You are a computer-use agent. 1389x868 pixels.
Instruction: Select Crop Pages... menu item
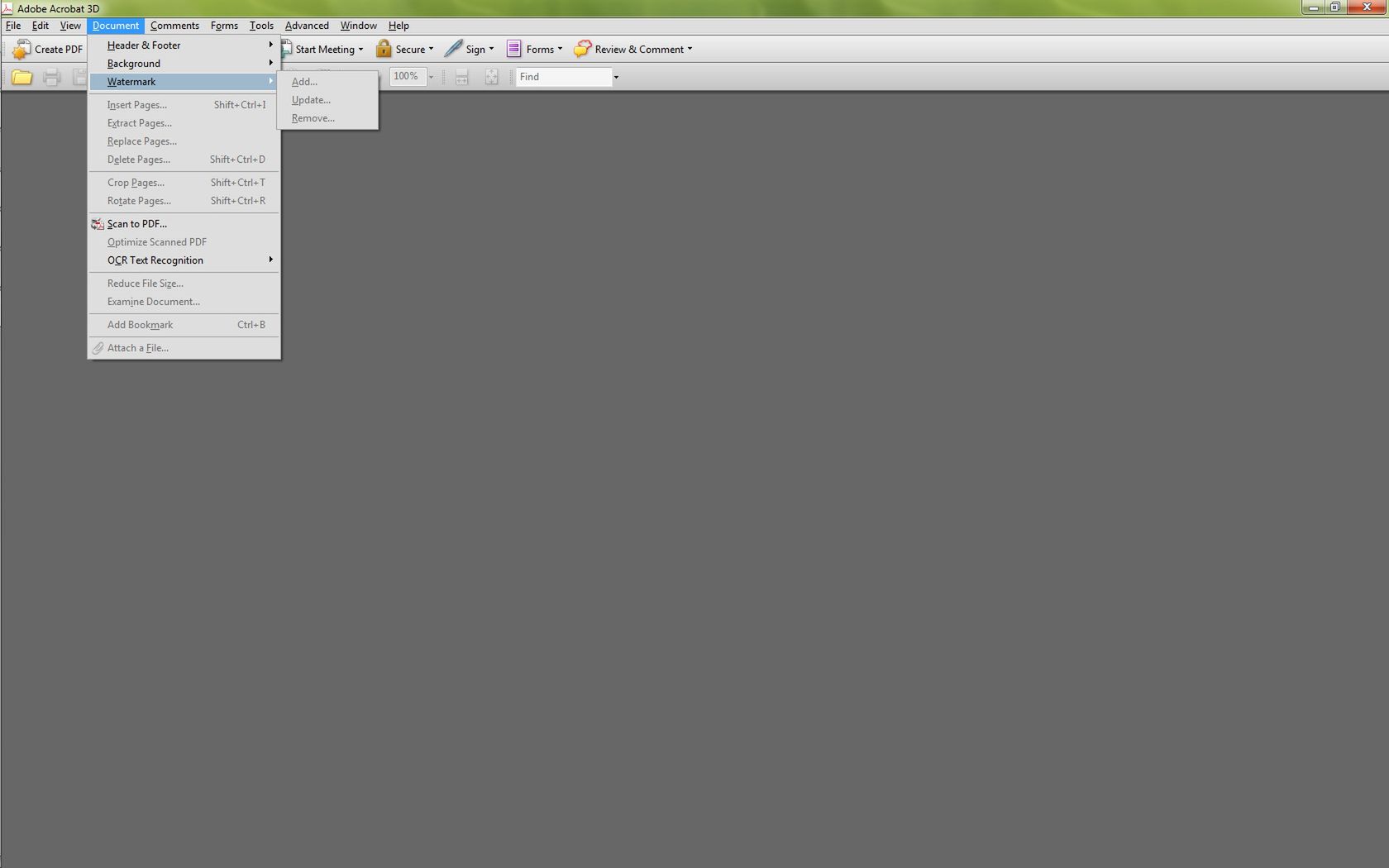pyautogui.click(x=184, y=183)
